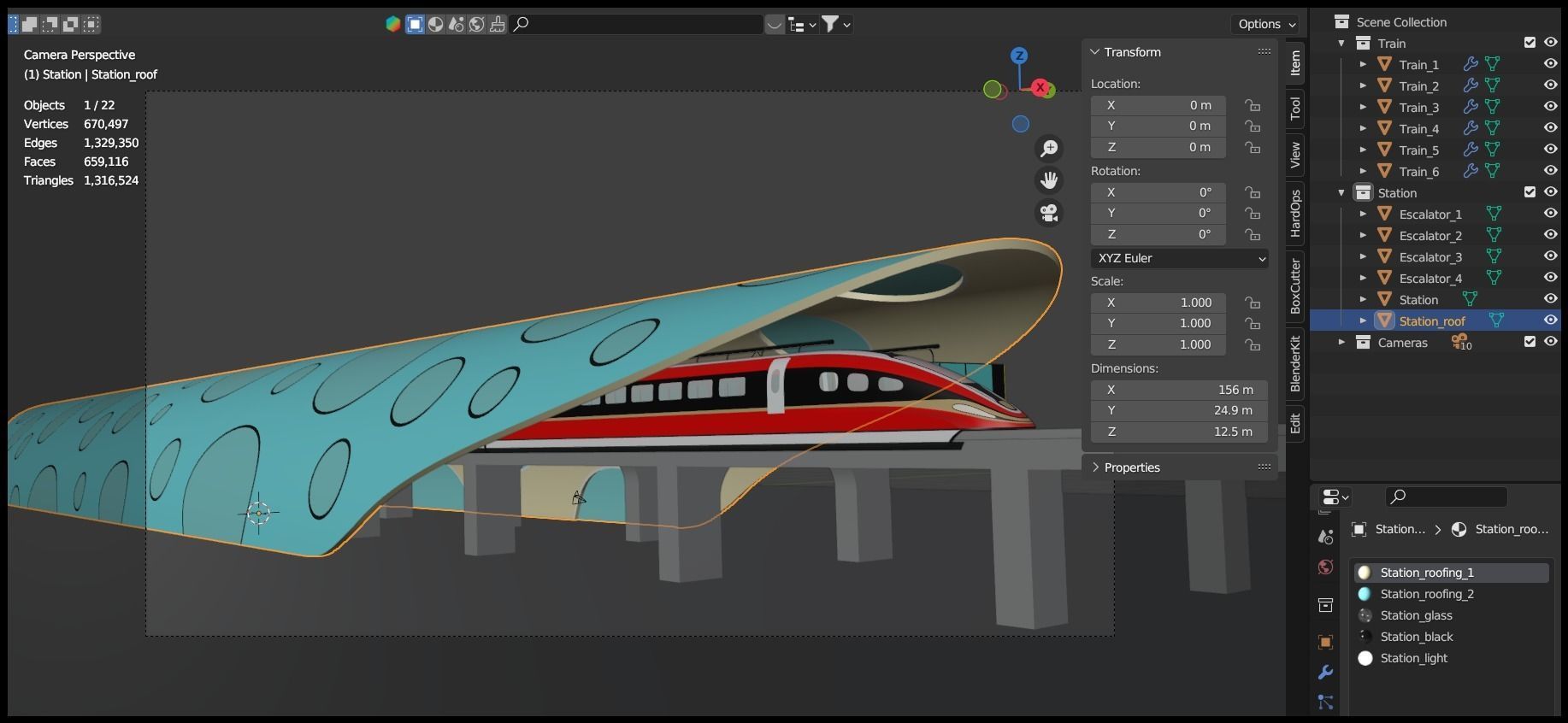Click the pan view hand icon
The width and height of the screenshot is (1568, 723).
(x=1049, y=180)
